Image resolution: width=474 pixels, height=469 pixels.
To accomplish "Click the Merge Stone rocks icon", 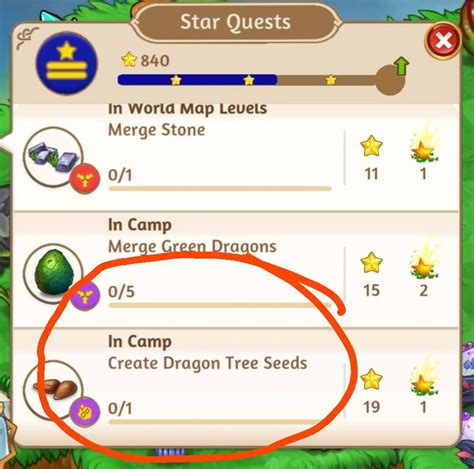I will click(x=53, y=157).
